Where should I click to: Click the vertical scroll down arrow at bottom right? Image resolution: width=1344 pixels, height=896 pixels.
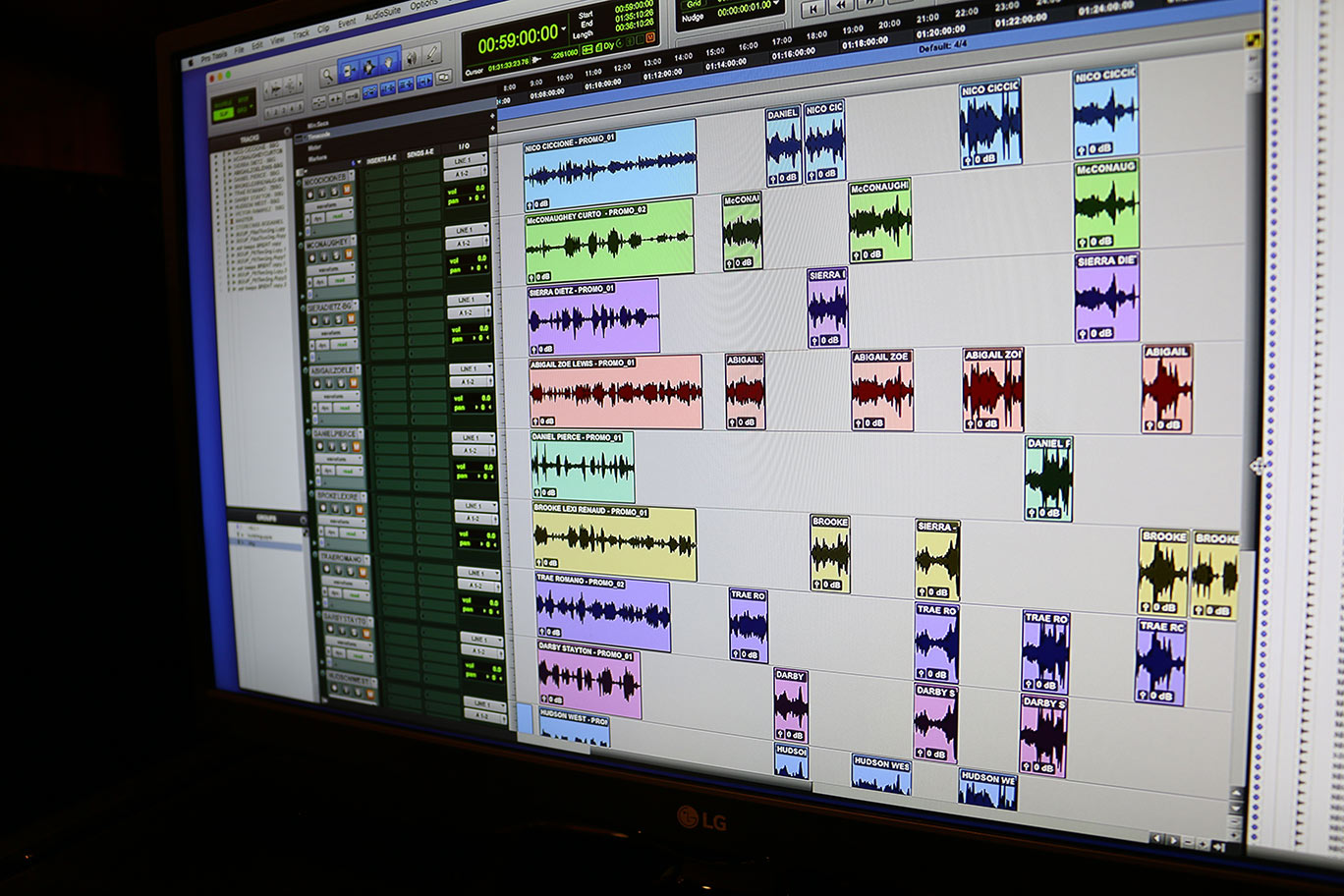click(x=1236, y=808)
